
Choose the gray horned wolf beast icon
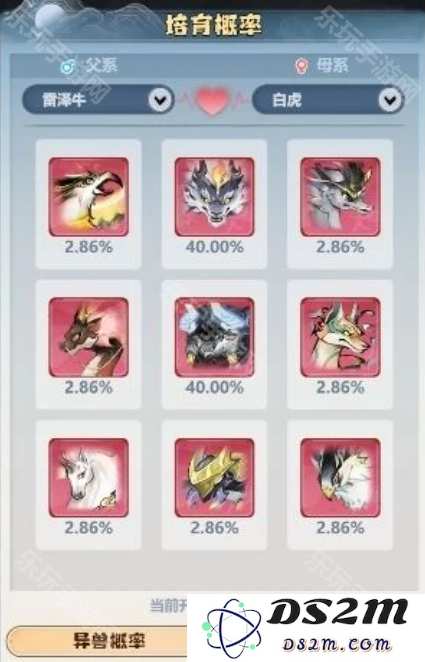point(340,197)
